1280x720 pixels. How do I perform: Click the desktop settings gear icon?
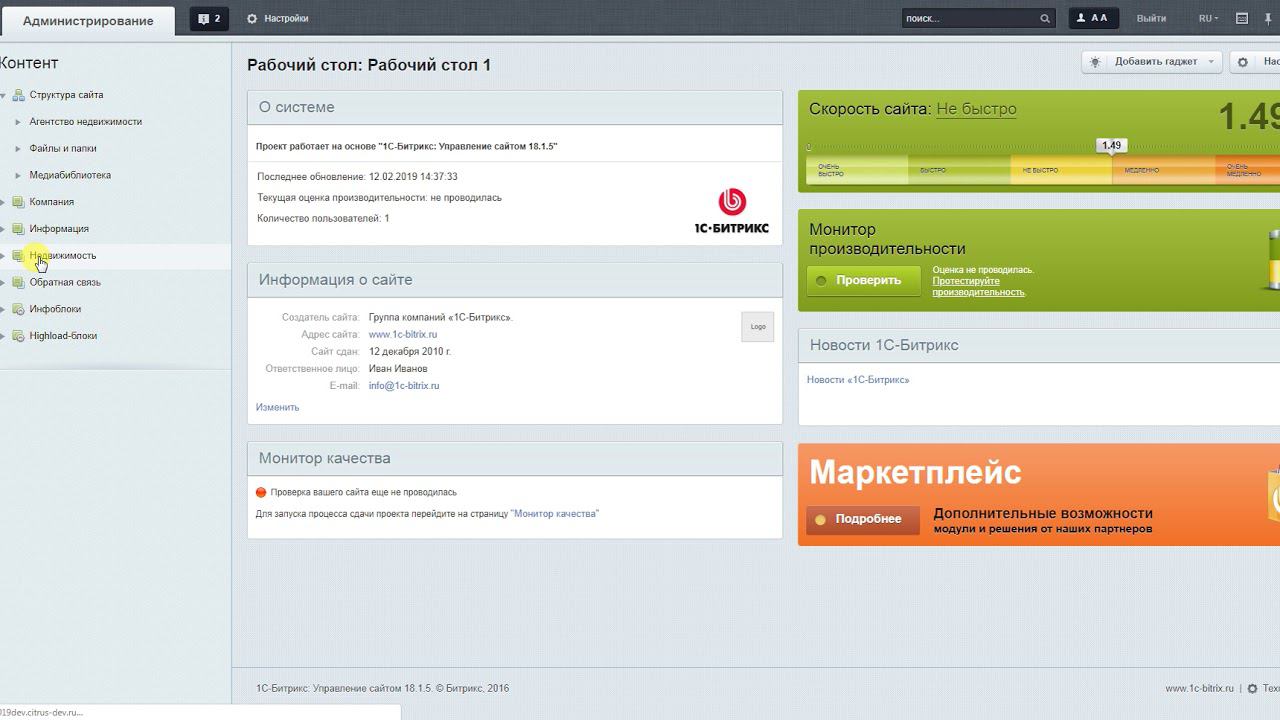click(x=1243, y=62)
